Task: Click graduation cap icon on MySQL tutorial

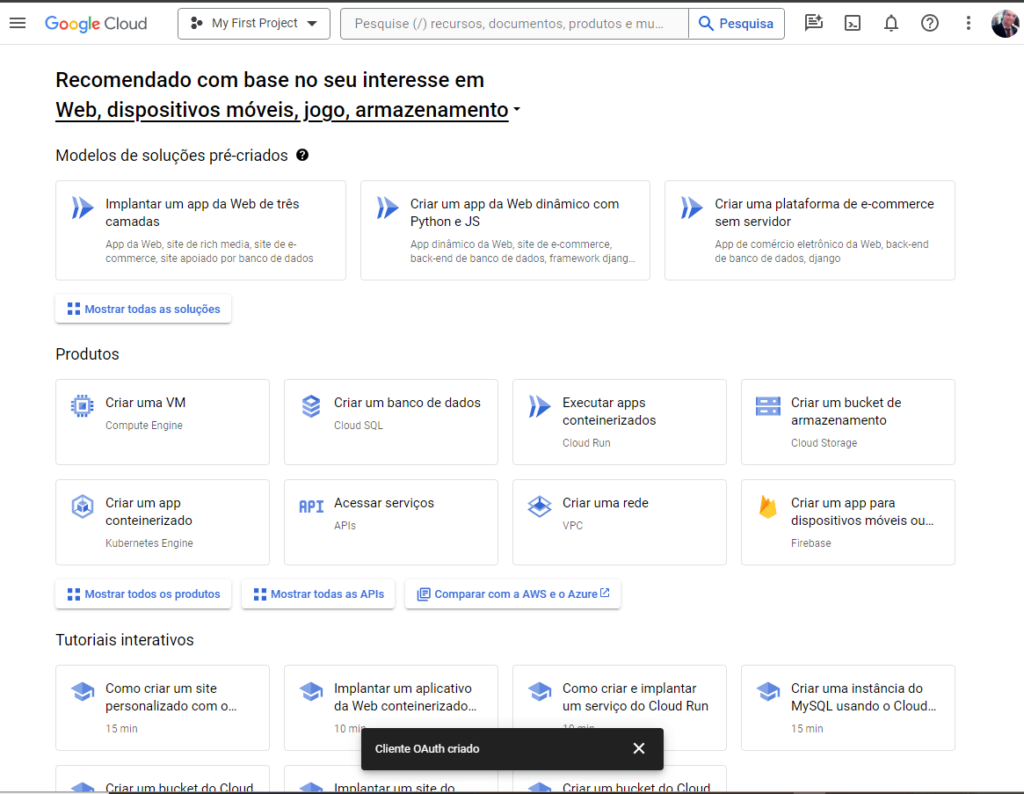Action: click(x=768, y=691)
